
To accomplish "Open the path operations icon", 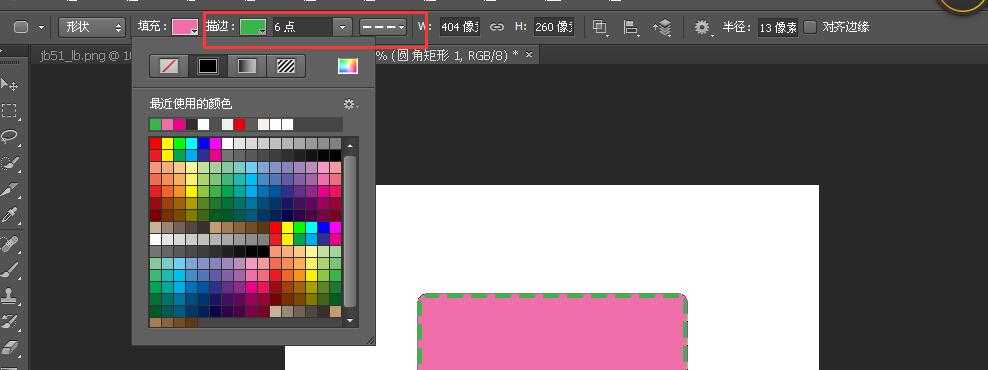I will (600, 27).
